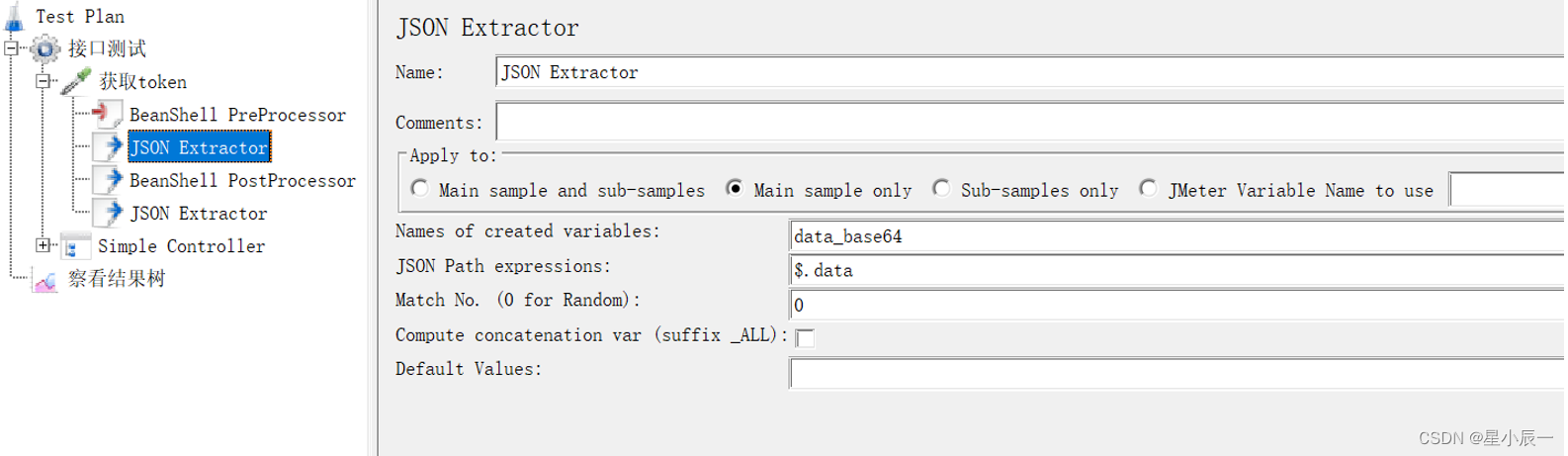
Task: Click the BeanShell PostProcessor icon
Action: point(109,180)
